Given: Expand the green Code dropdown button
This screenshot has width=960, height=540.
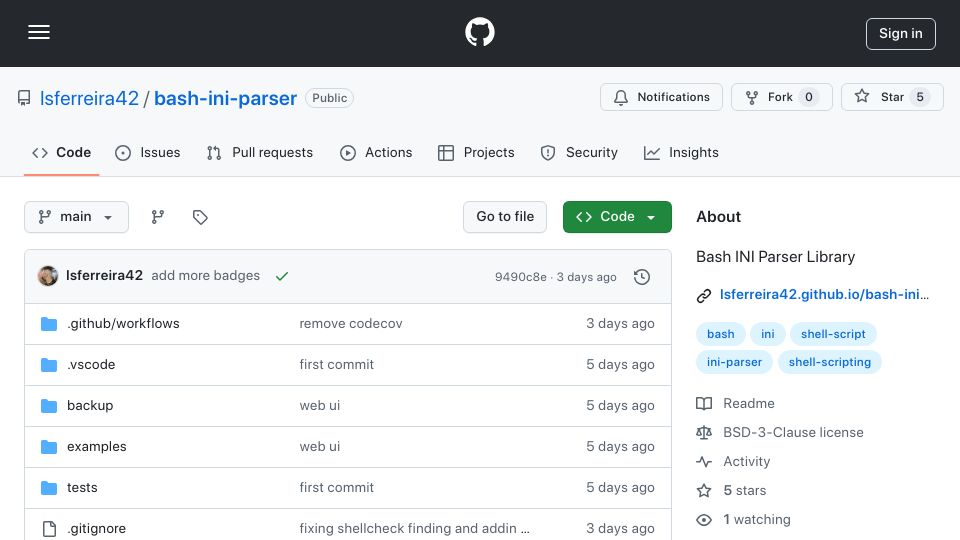Looking at the screenshot, I should tap(617, 217).
